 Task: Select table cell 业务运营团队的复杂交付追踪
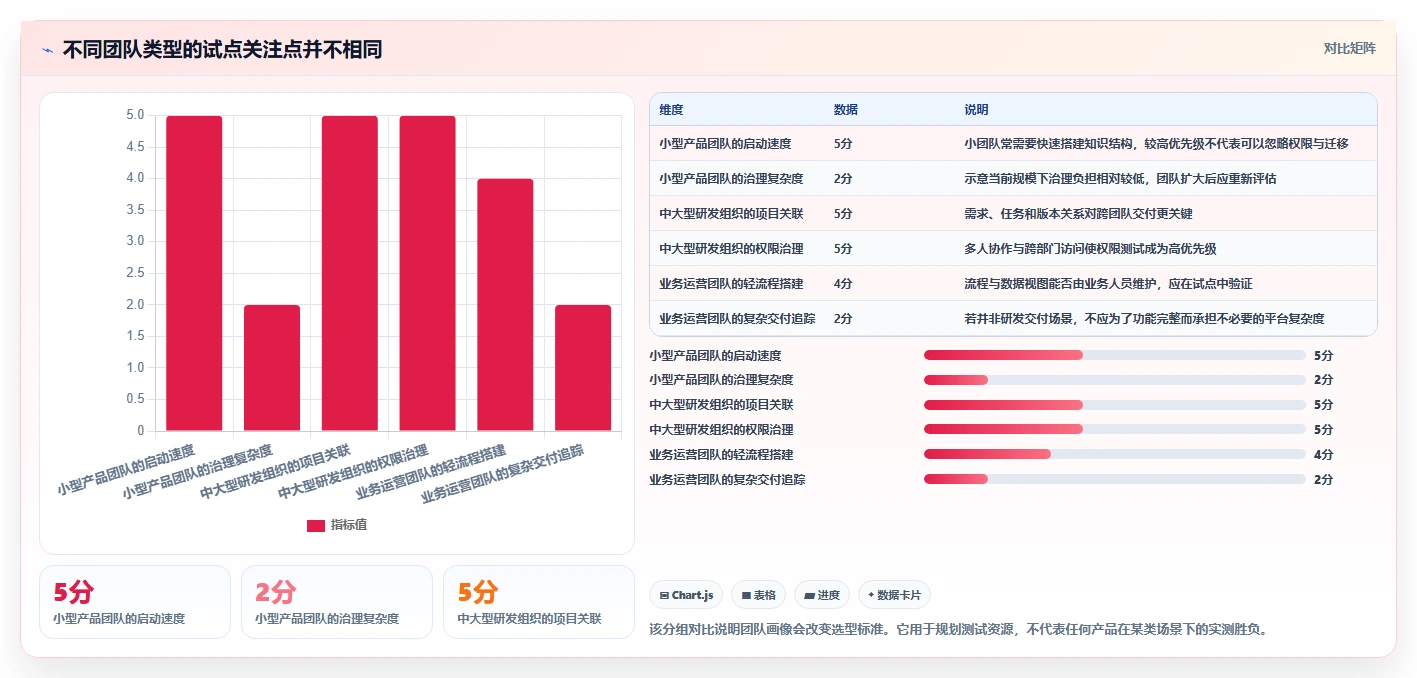point(737,319)
